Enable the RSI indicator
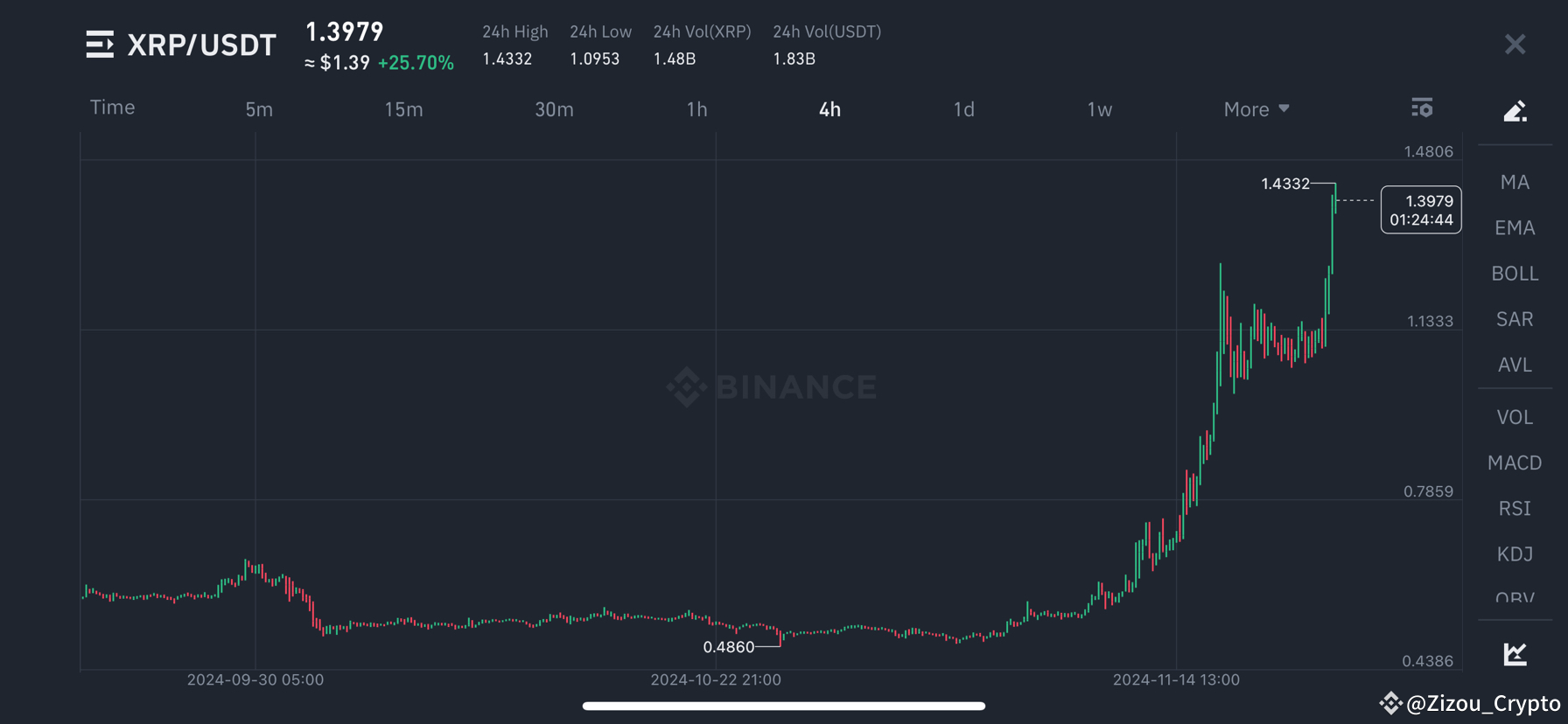 point(1515,508)
